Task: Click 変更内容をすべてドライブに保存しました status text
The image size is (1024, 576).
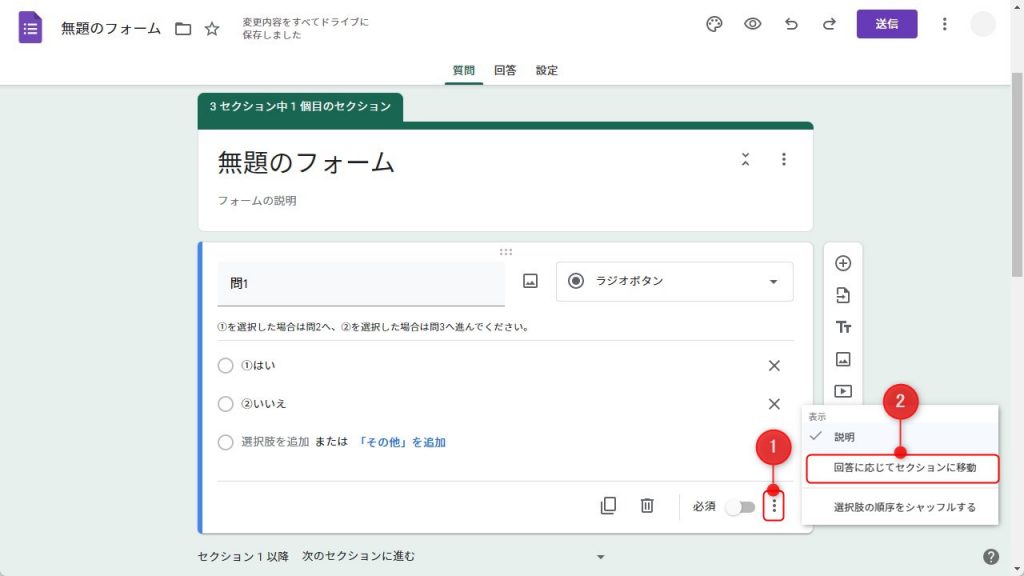Action: pyautogui.click(x=305, y=28)
